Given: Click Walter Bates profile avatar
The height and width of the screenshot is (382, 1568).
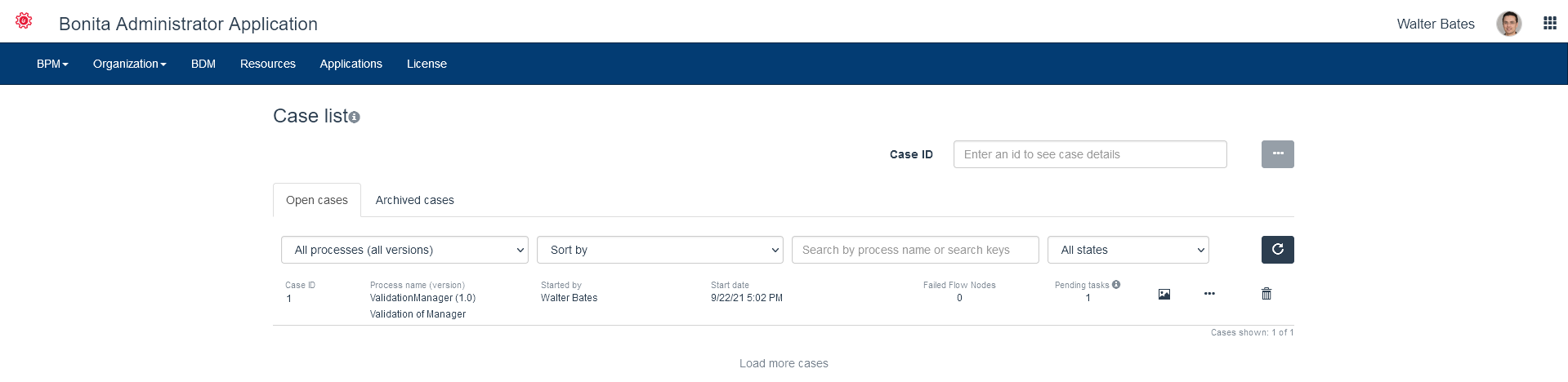Looking at the screenshot, I should click(1508, 24).
